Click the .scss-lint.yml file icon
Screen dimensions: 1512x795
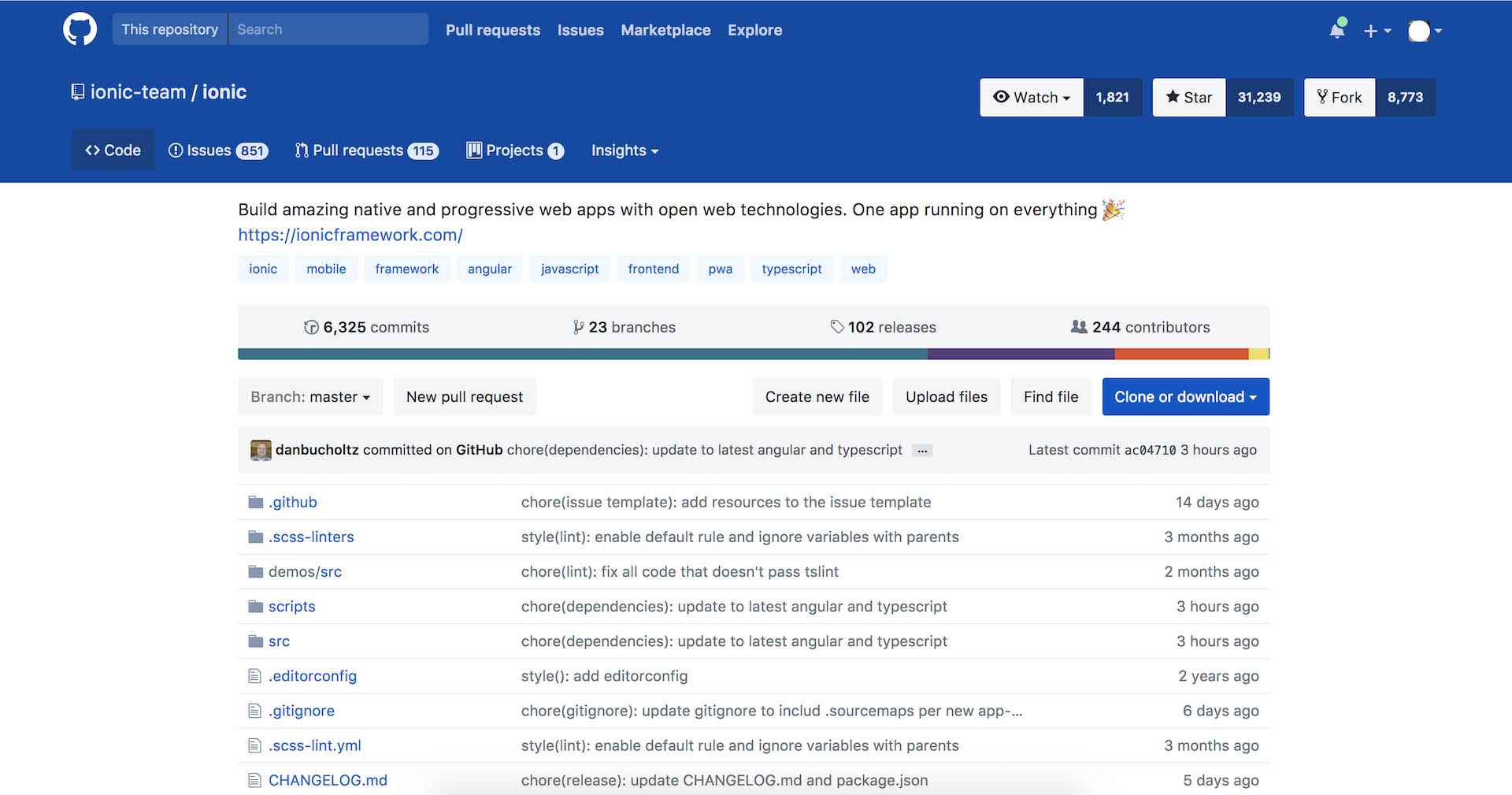254,745
